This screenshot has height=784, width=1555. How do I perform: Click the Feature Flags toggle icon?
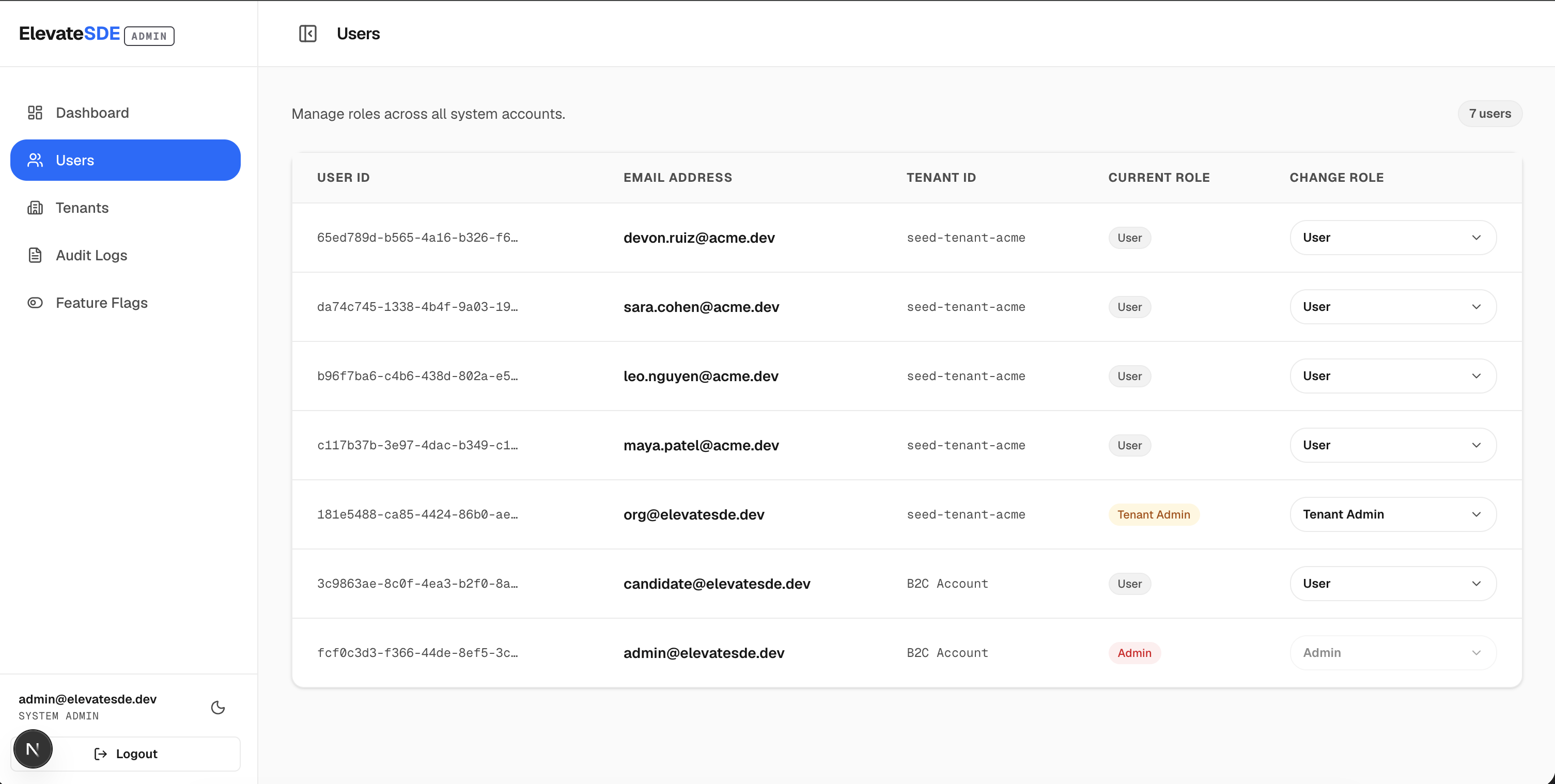[x=35, y=302]
